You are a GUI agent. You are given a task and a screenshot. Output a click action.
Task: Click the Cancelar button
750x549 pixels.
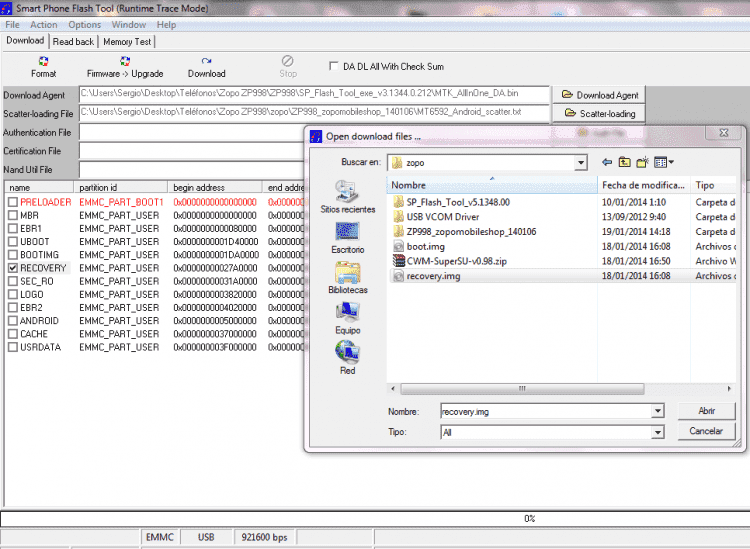click(x=706, y=431)
